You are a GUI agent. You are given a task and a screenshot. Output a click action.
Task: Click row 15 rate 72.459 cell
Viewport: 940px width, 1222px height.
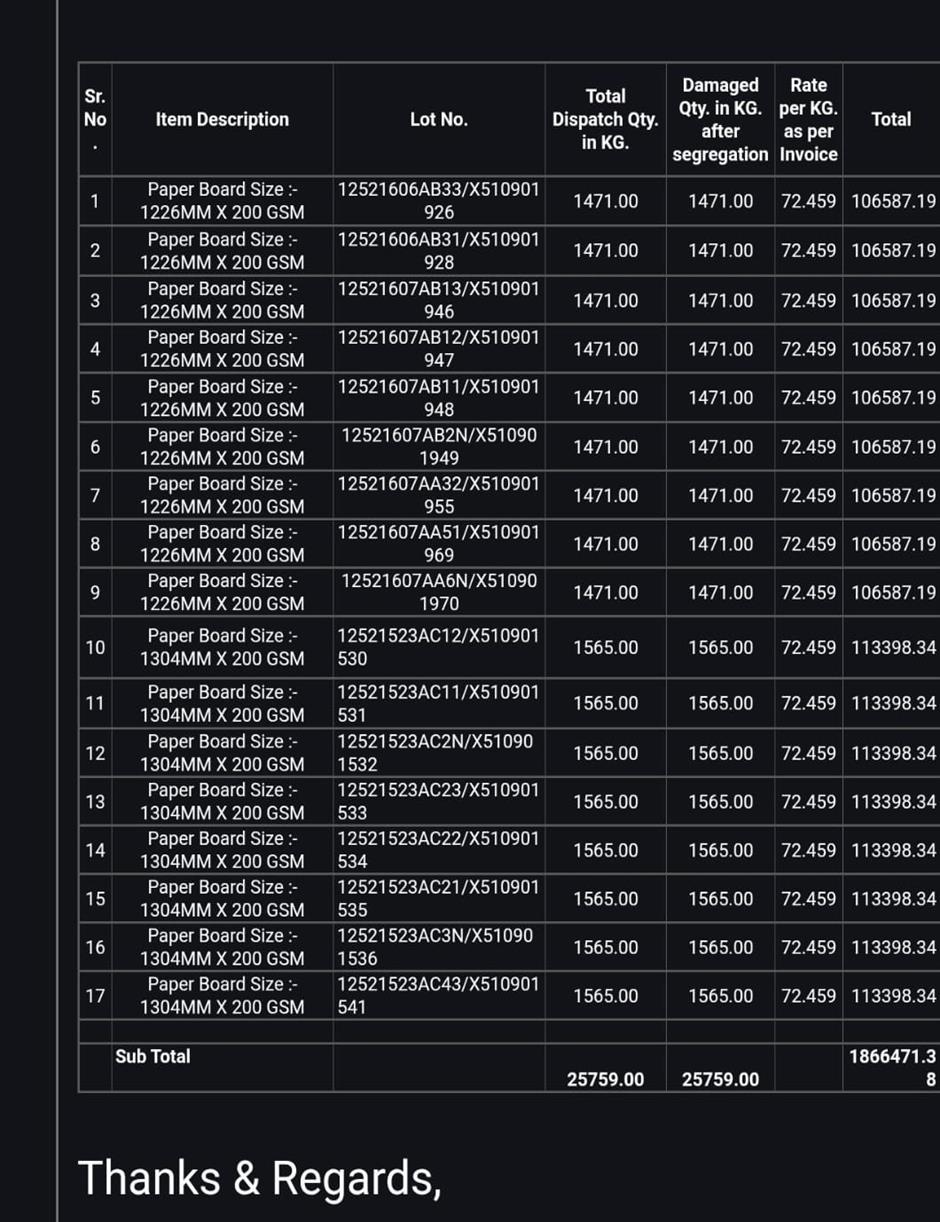808,898
